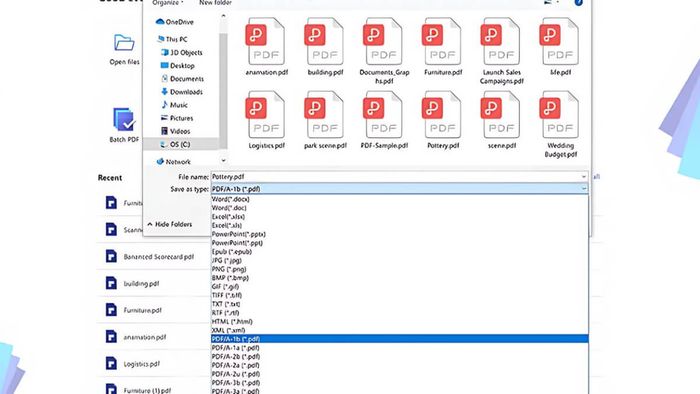Select the building.pdf file icon
700x394 pixels.
324,41
